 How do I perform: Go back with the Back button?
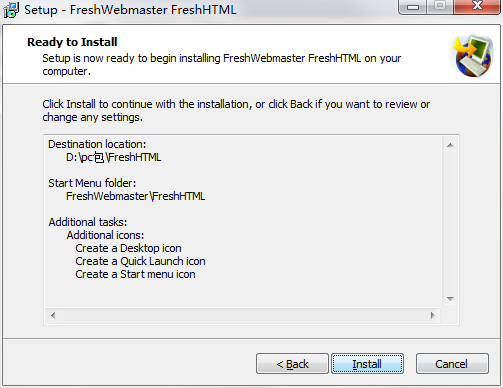(x=292, y=364)
